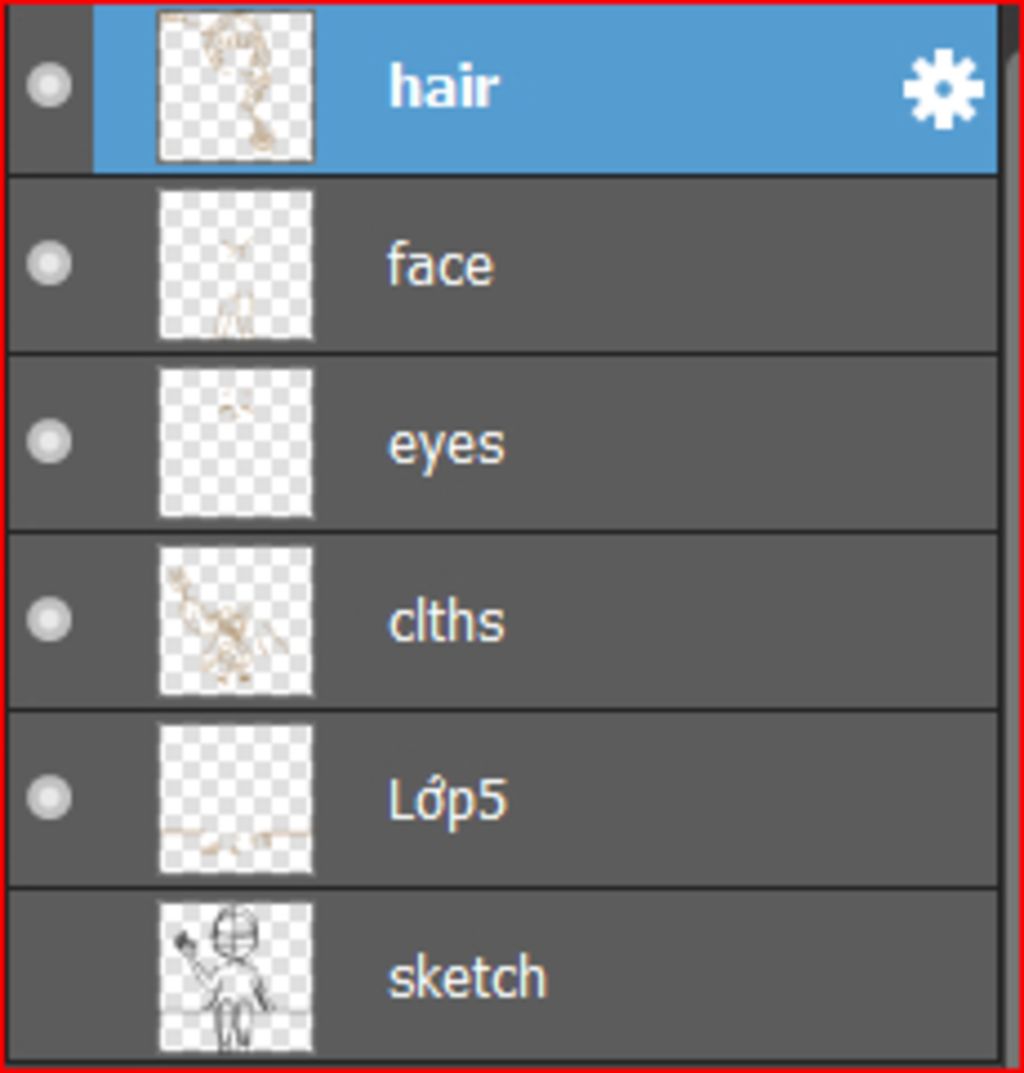The width and height of the screenshot is (1024, 1073).
Task: Hide the hair layer
Action: (x=49, y=86)
